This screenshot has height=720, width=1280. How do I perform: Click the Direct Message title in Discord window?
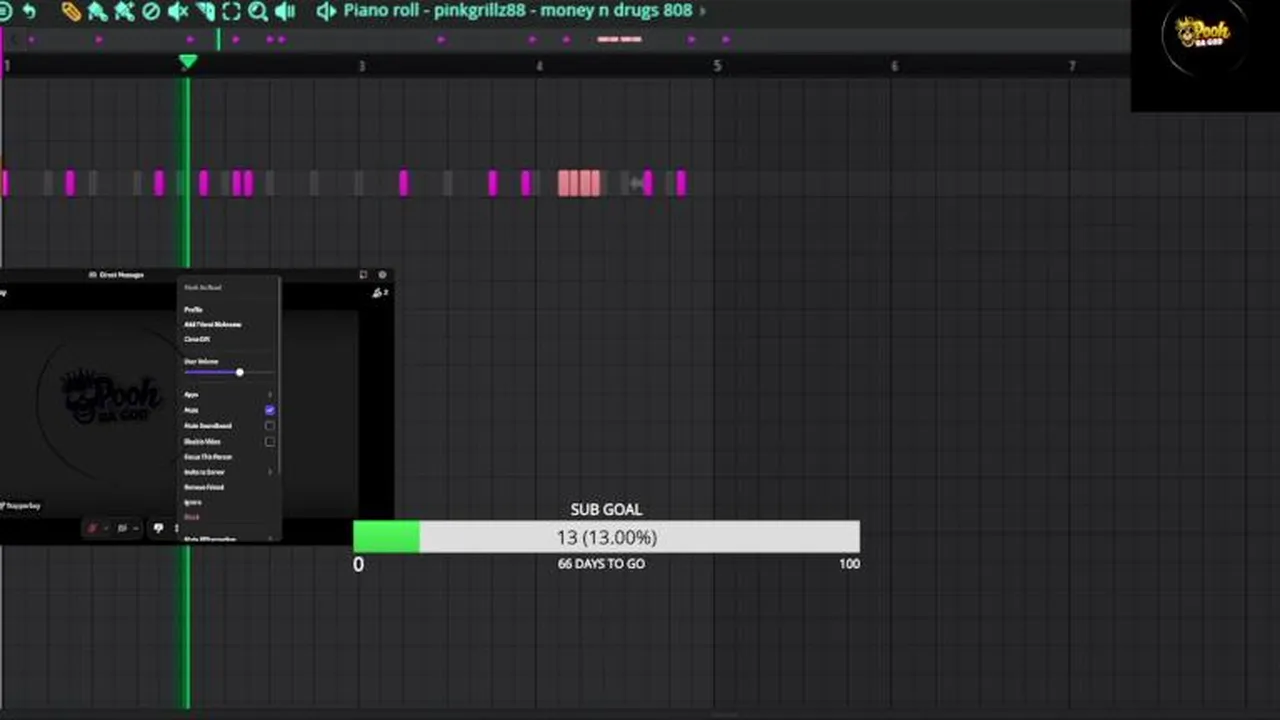point(121,275)
